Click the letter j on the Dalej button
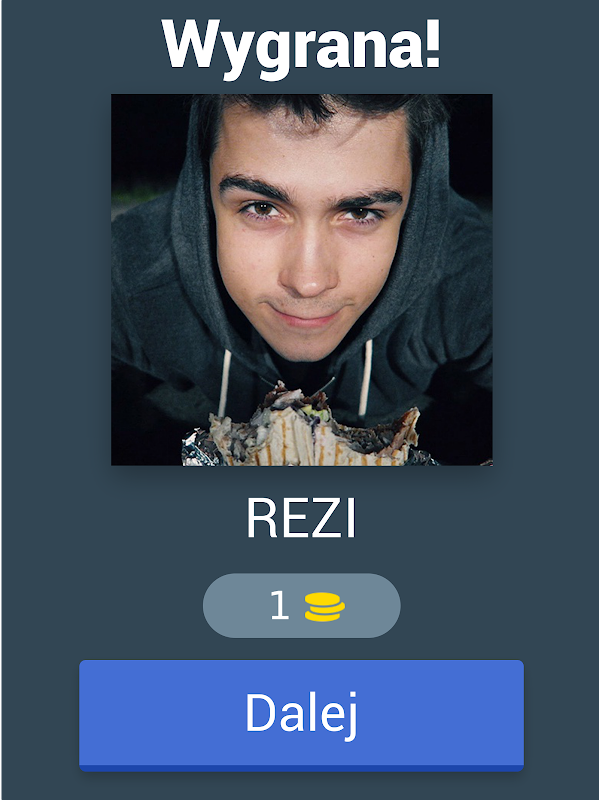Image resolution: width=599 pixels, height=800 pixels. [x=350, y=715]
